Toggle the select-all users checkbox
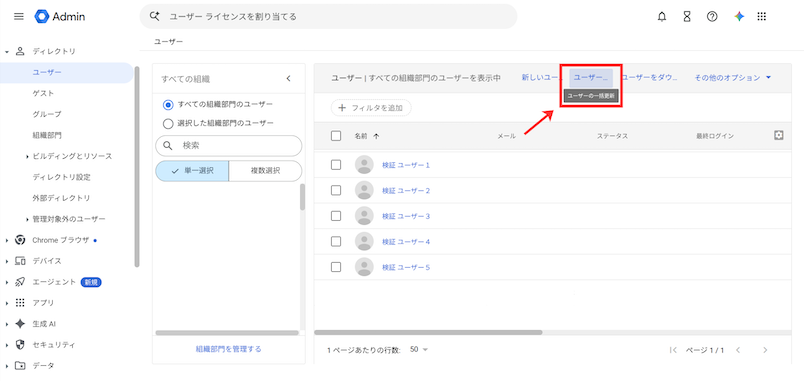 click(x=336, y=136)
